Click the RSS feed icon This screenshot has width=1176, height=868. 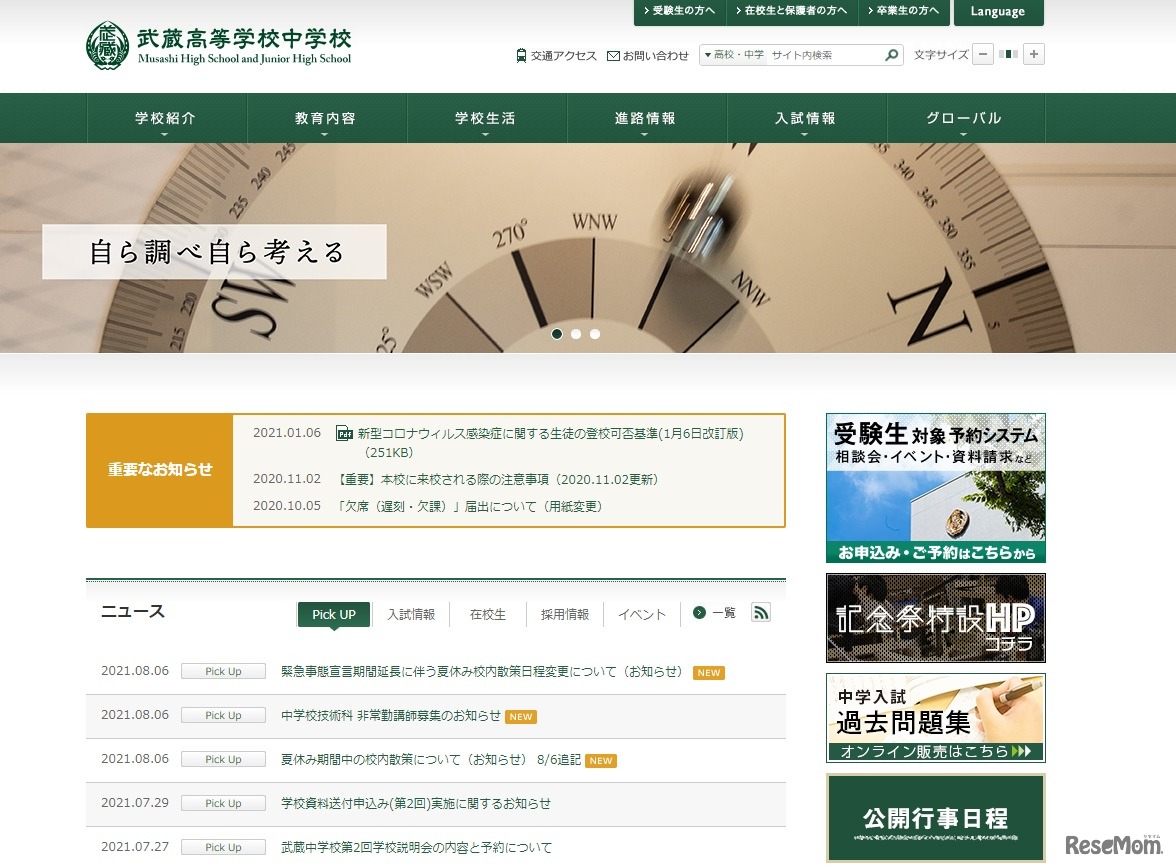point(761,612)
